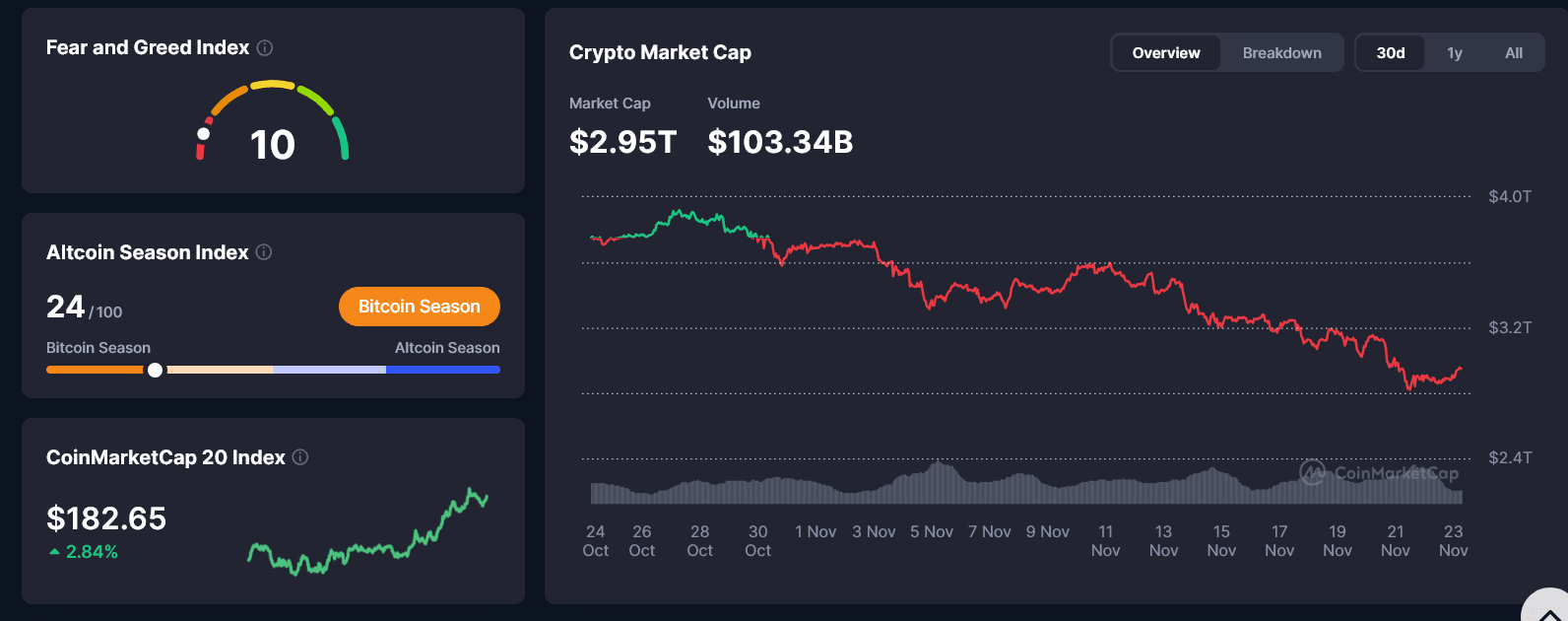
Task: Click the $2.95T Market Cap value
Action: tap(623, 141)
